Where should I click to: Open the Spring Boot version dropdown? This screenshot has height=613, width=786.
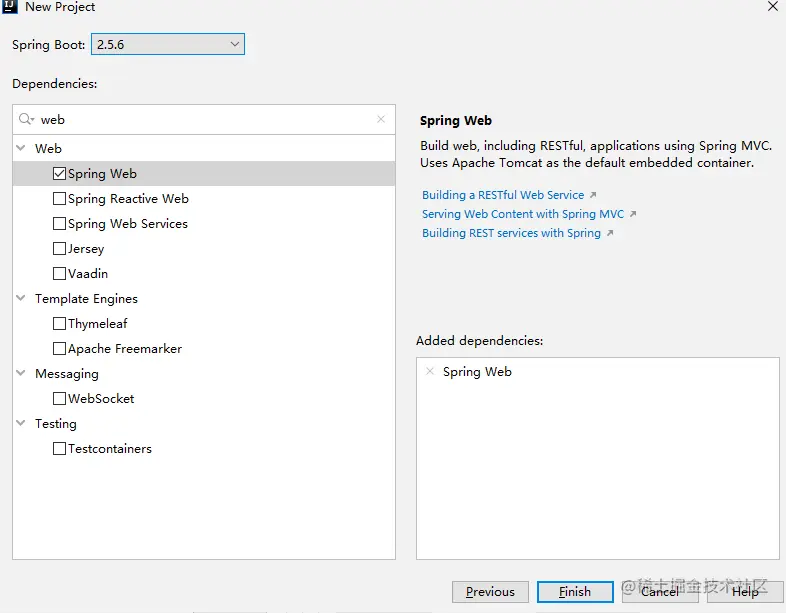tap(168, 44)
